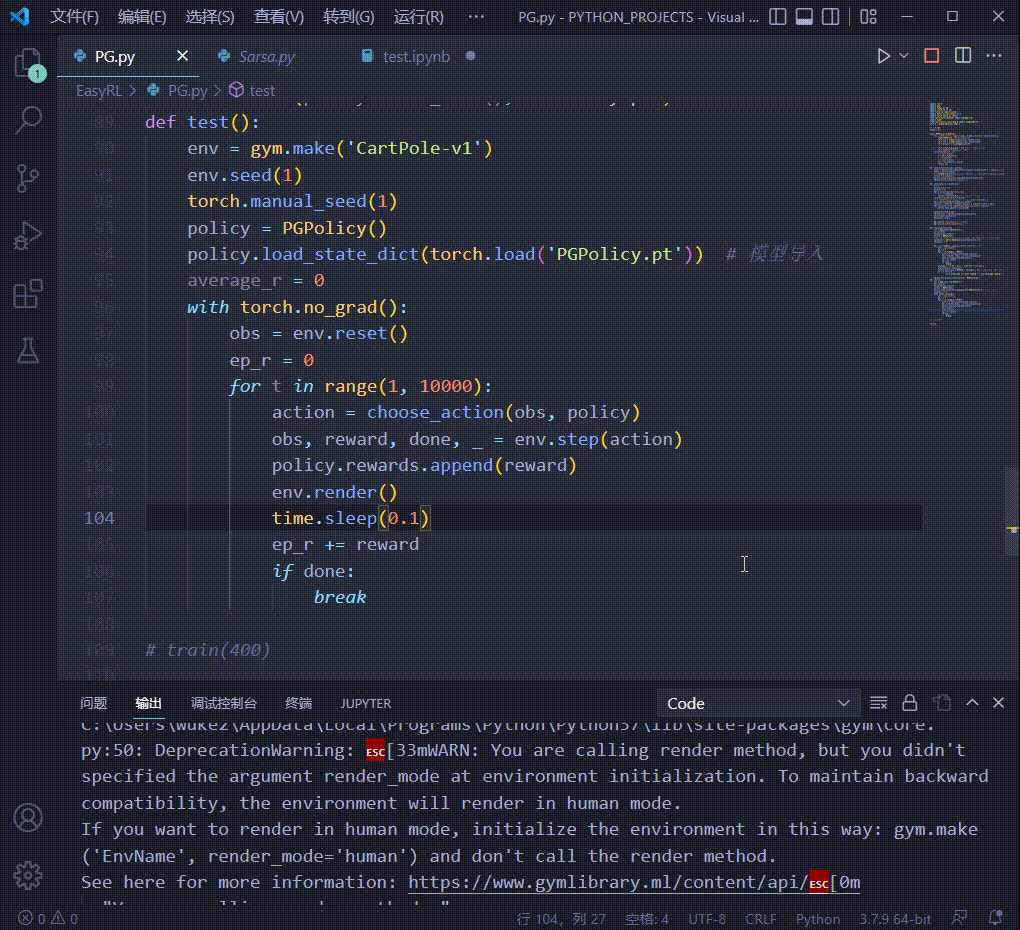Open the Source Control view

click(28, 178)
